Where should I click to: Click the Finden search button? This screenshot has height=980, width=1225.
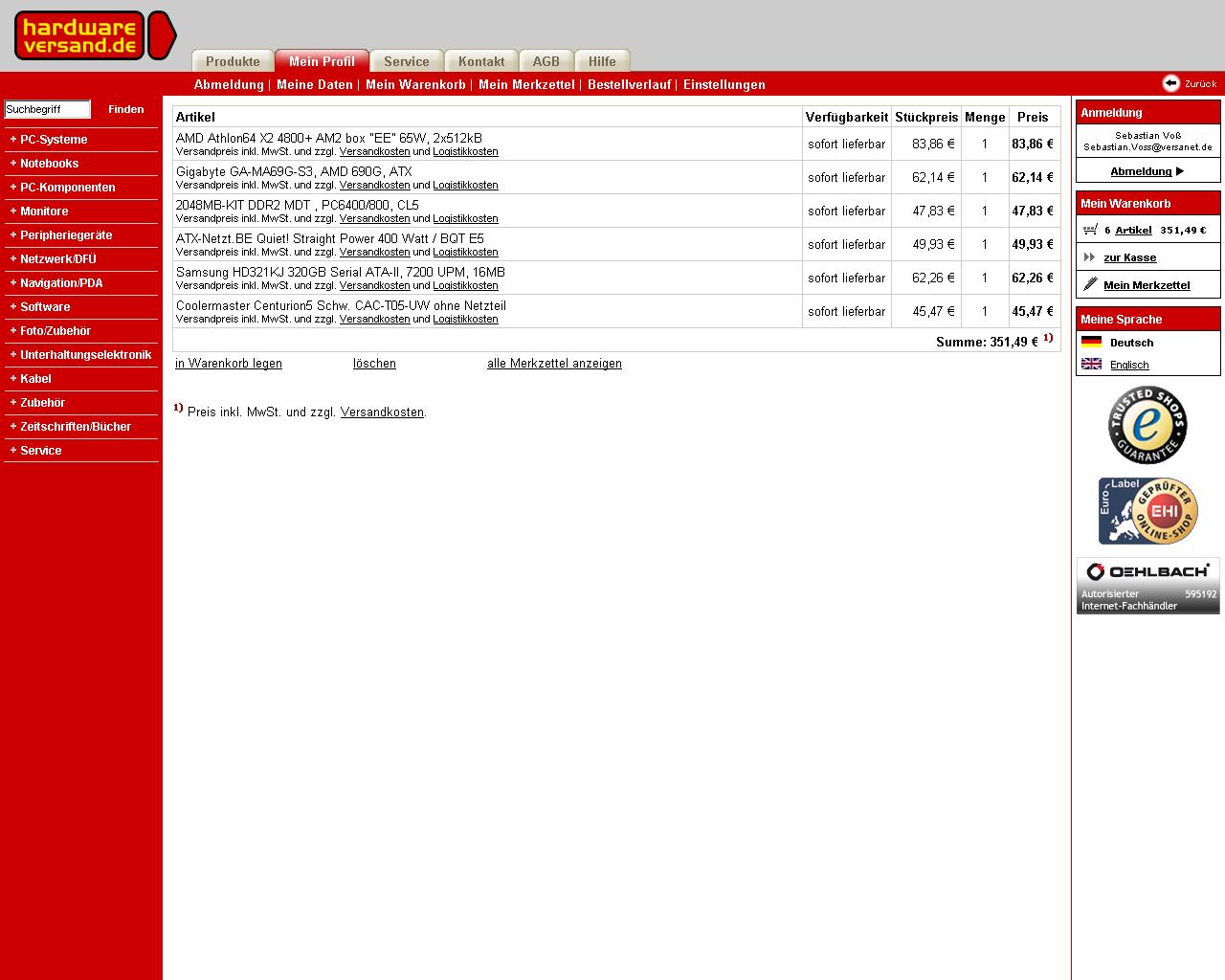[126, 109]
